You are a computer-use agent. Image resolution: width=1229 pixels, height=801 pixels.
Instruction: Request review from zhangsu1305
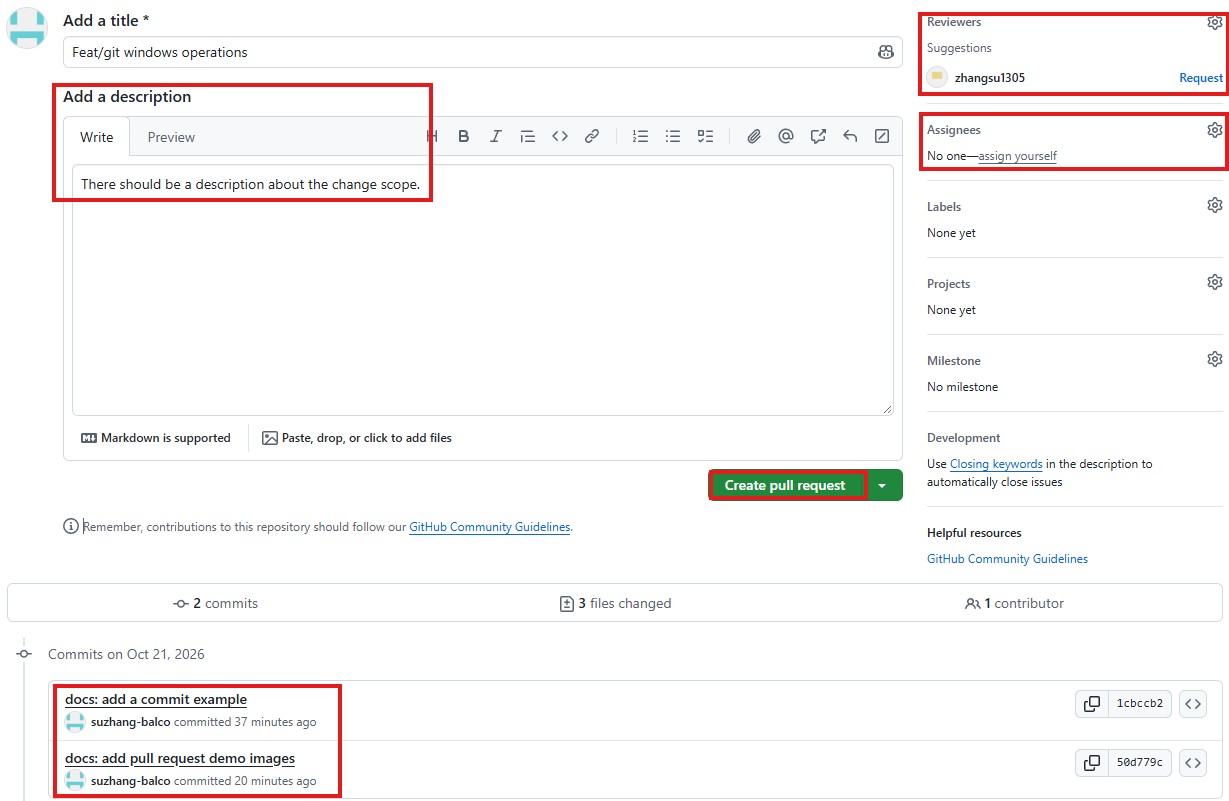click(x=1201, y=78)
